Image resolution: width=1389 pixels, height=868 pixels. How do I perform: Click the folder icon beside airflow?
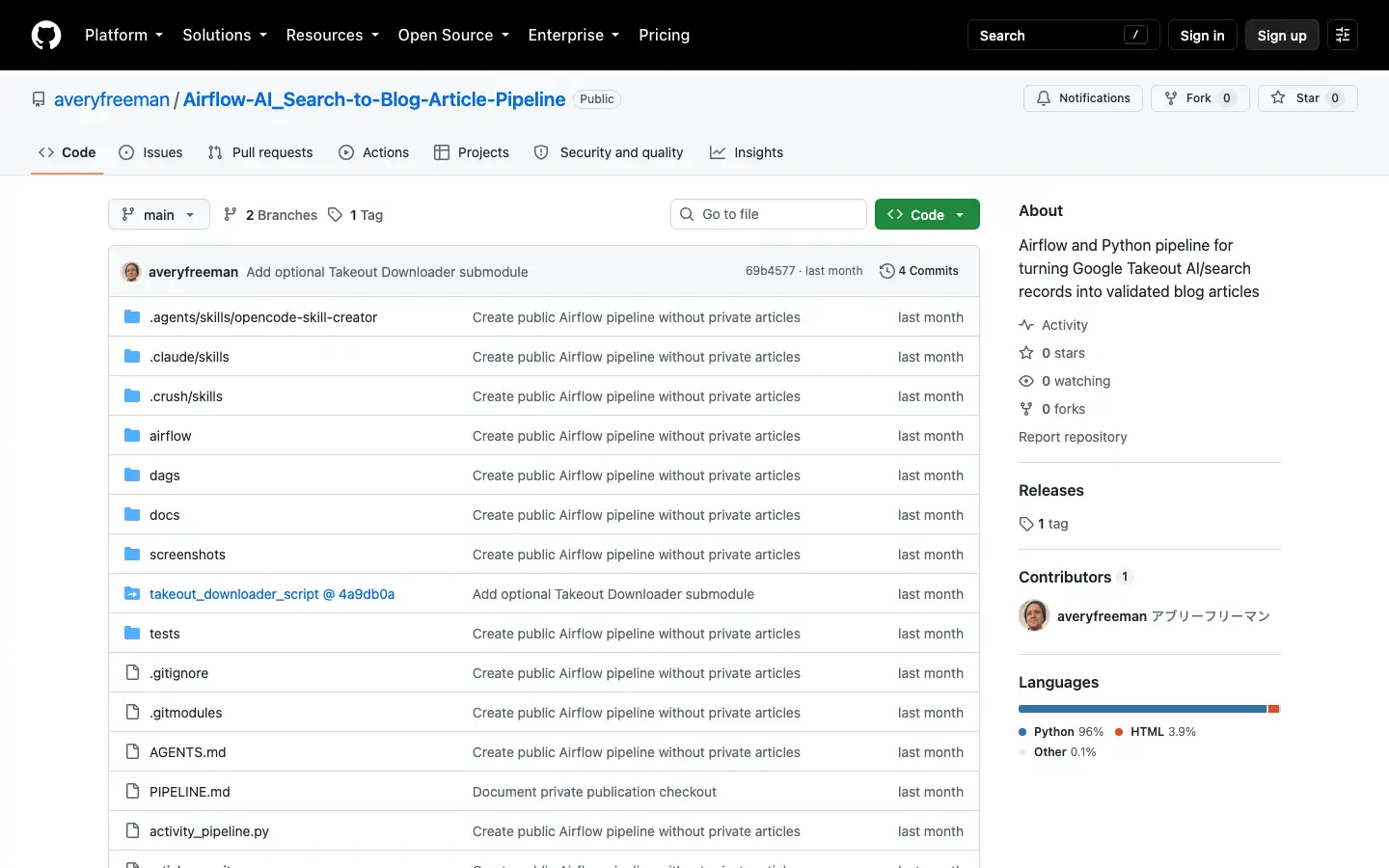132,436
